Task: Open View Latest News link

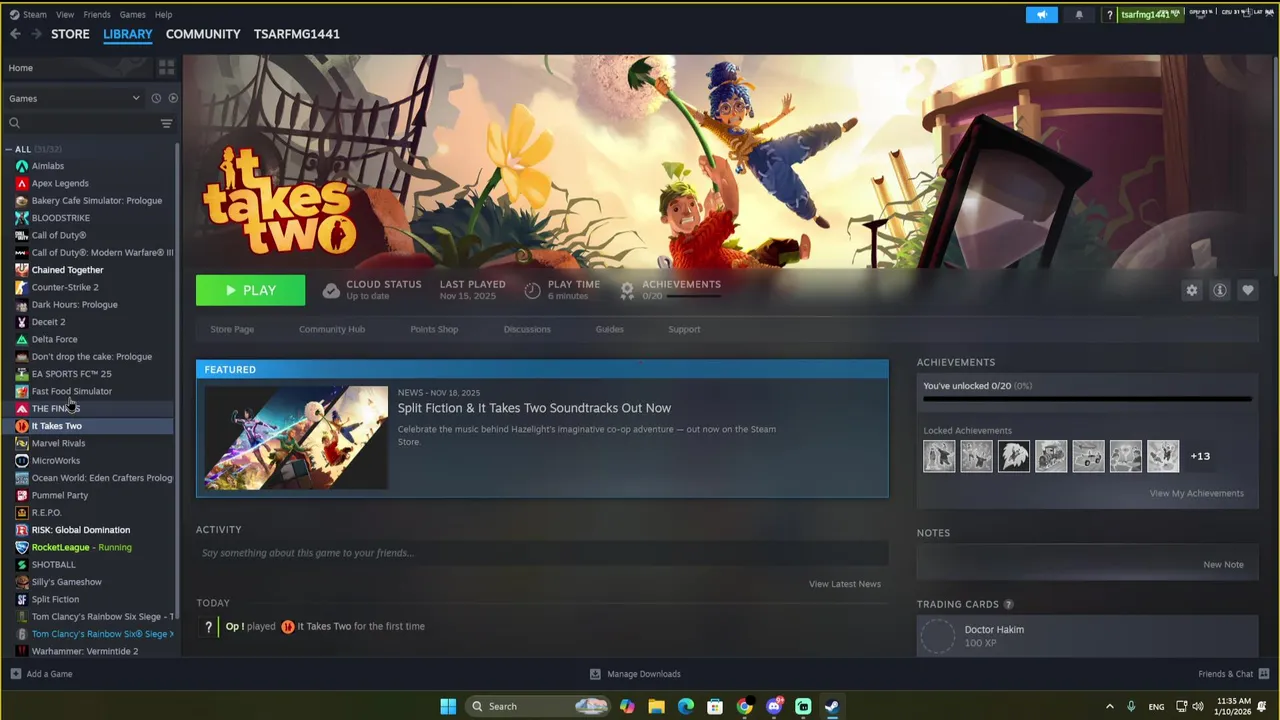Action: point(845,584)
